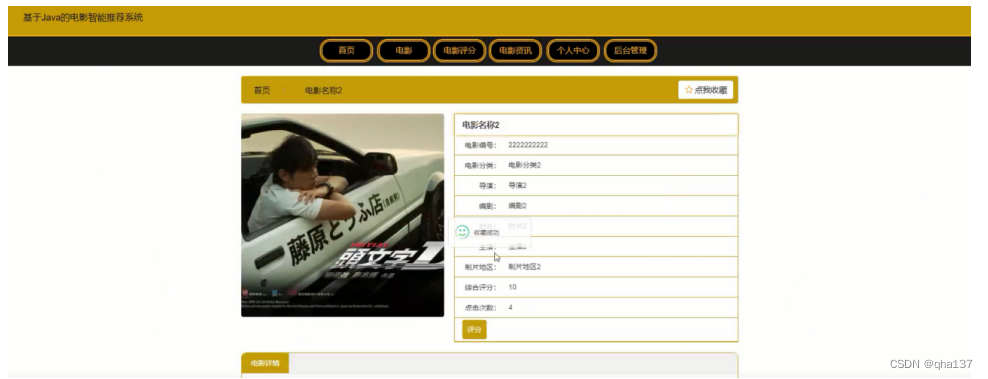
Task: Click the 首页 breadcrumb link
Action: coord(262,90)
